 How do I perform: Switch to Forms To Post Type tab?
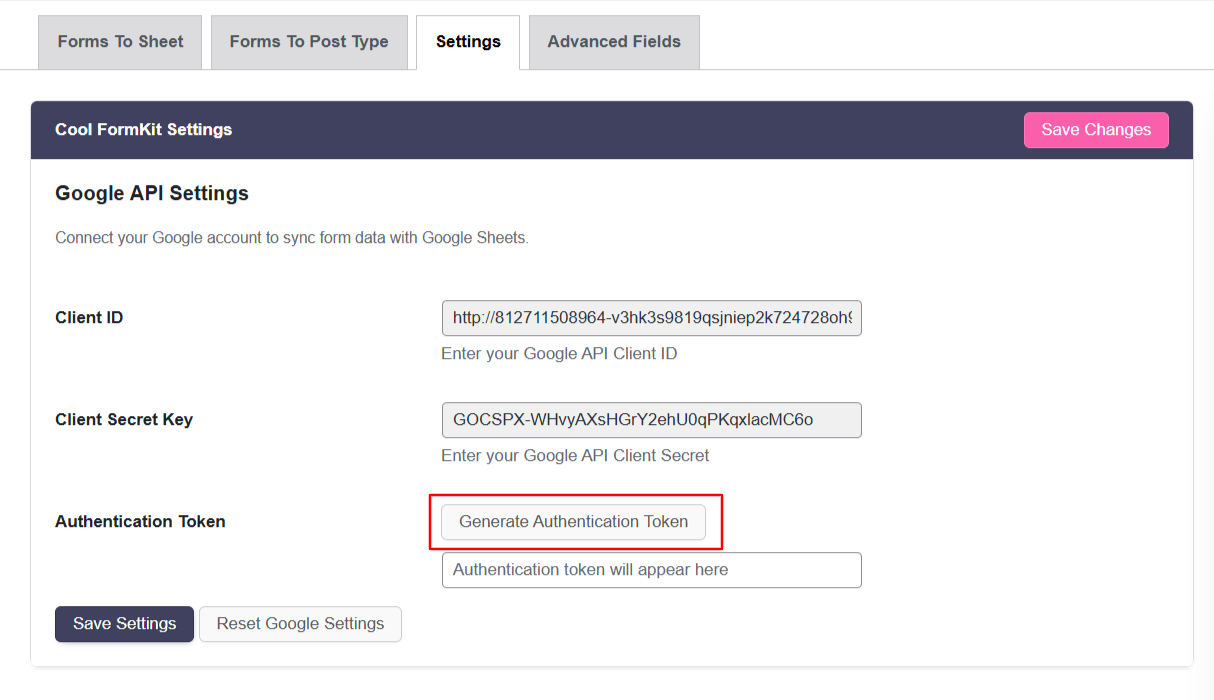coord(309,42)
